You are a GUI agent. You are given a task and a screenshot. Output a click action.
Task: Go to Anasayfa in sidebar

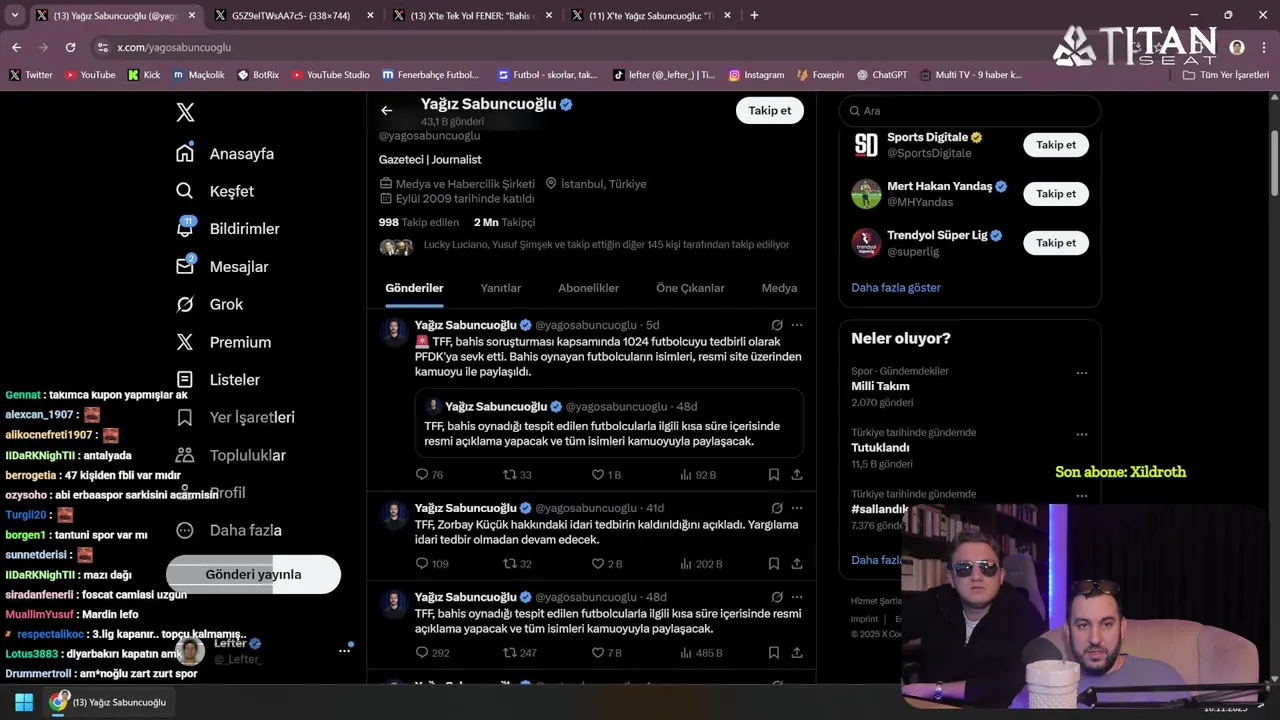pyautogui.click(x=241, y=154)
